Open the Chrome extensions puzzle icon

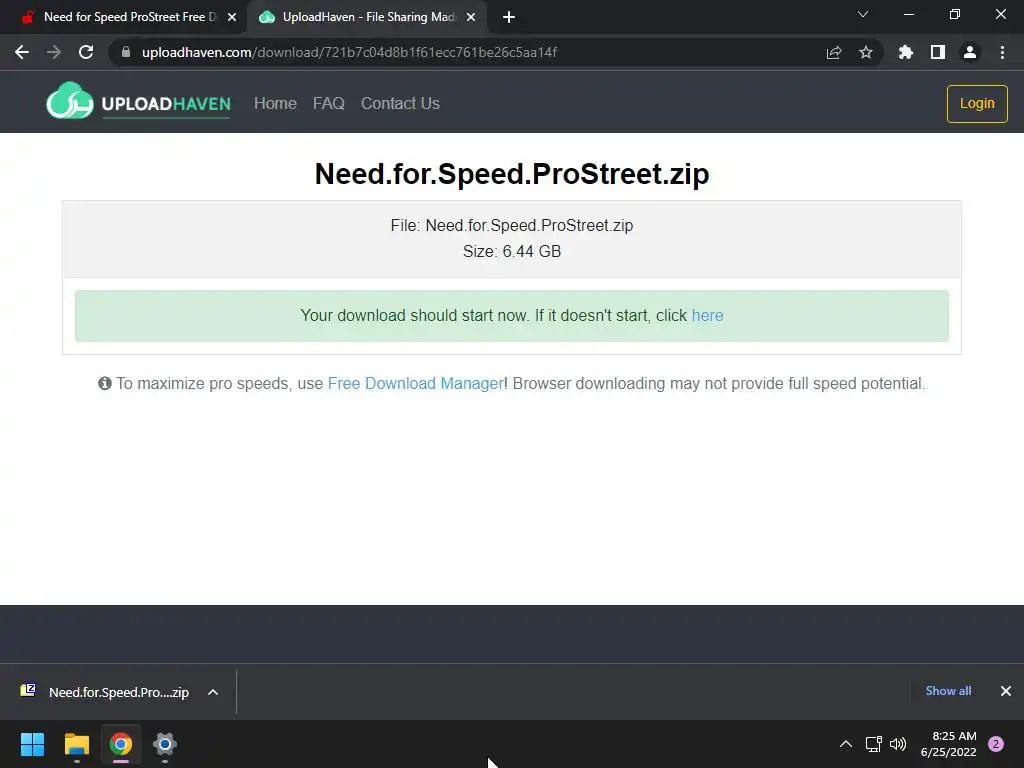[x=906, y=52]
